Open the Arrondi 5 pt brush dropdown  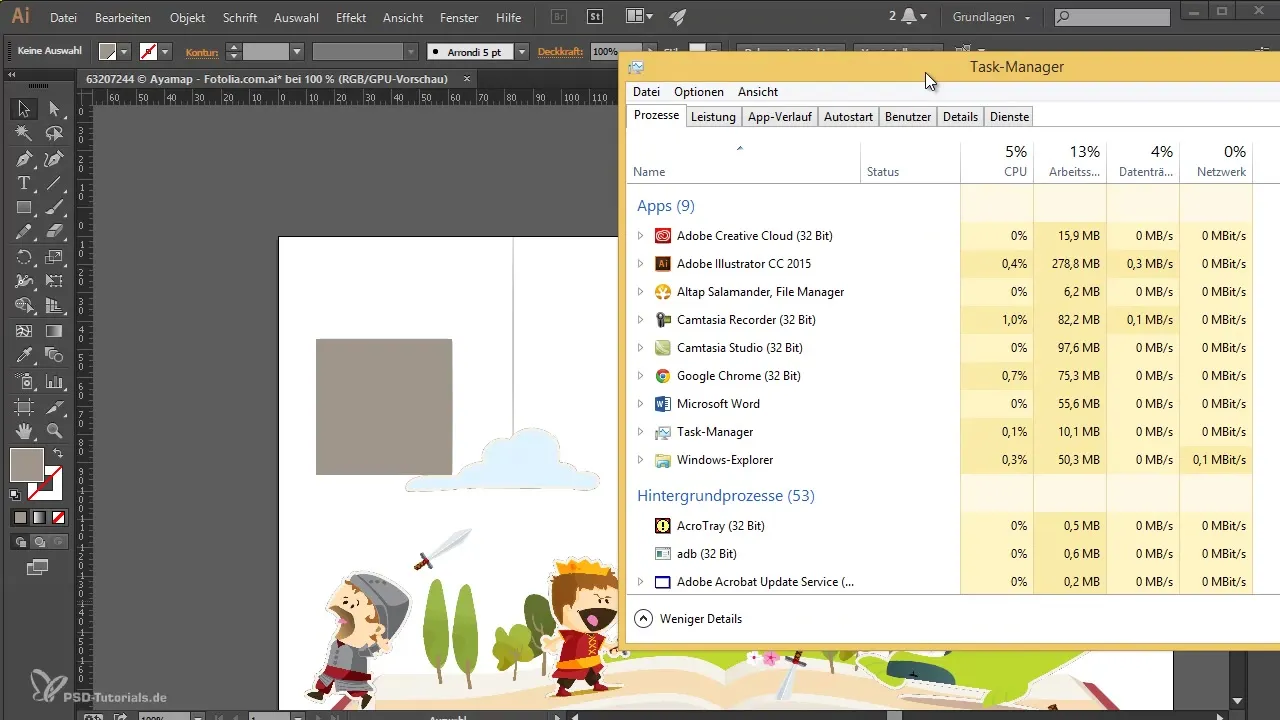click(521, 51)
